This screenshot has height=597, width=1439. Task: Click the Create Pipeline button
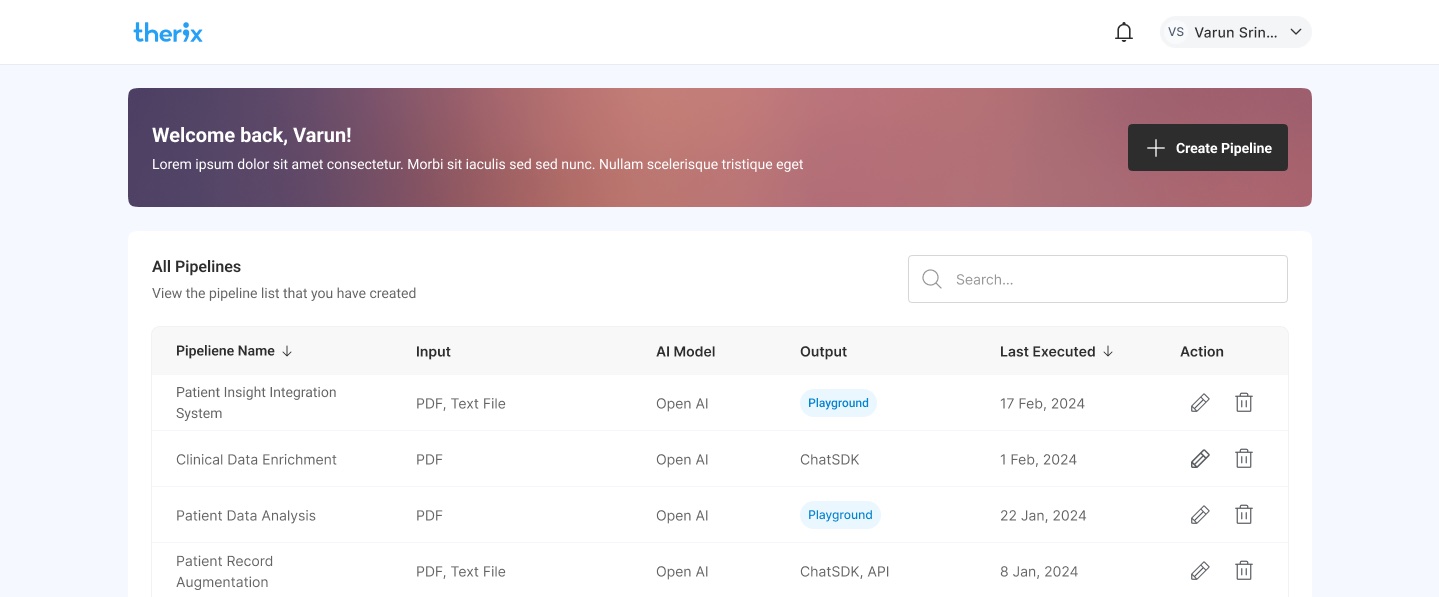pos(1207,148)
